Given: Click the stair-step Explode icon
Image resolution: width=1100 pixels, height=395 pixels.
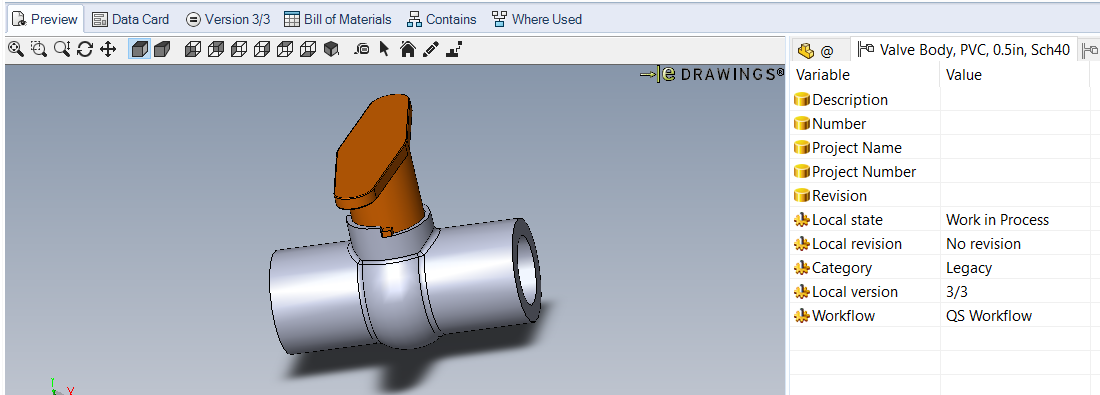Looking at the screenshot, I should tap(454, 49).
